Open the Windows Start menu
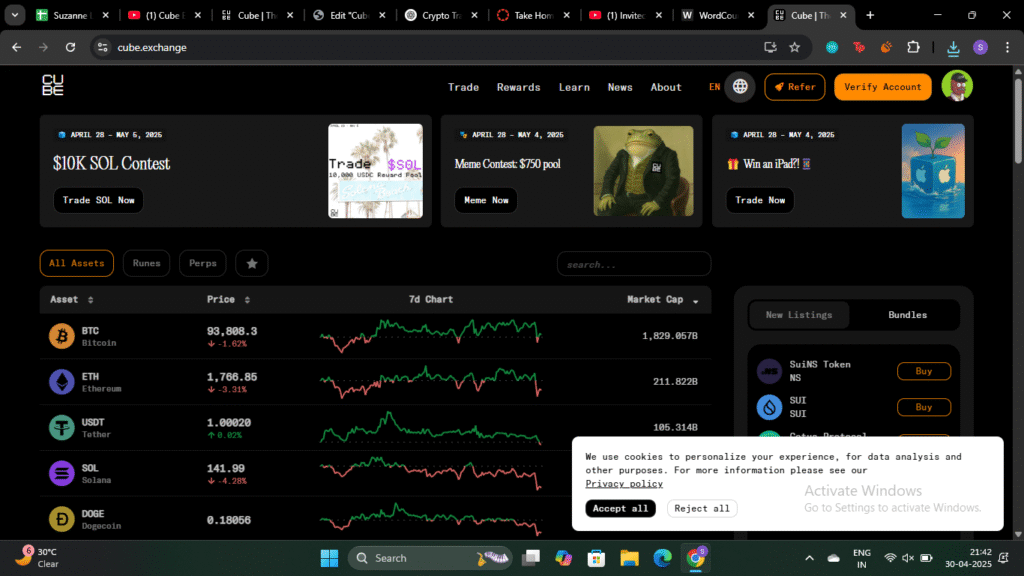The height and width of the screenshot is (576, 1024). click(329, 558)
